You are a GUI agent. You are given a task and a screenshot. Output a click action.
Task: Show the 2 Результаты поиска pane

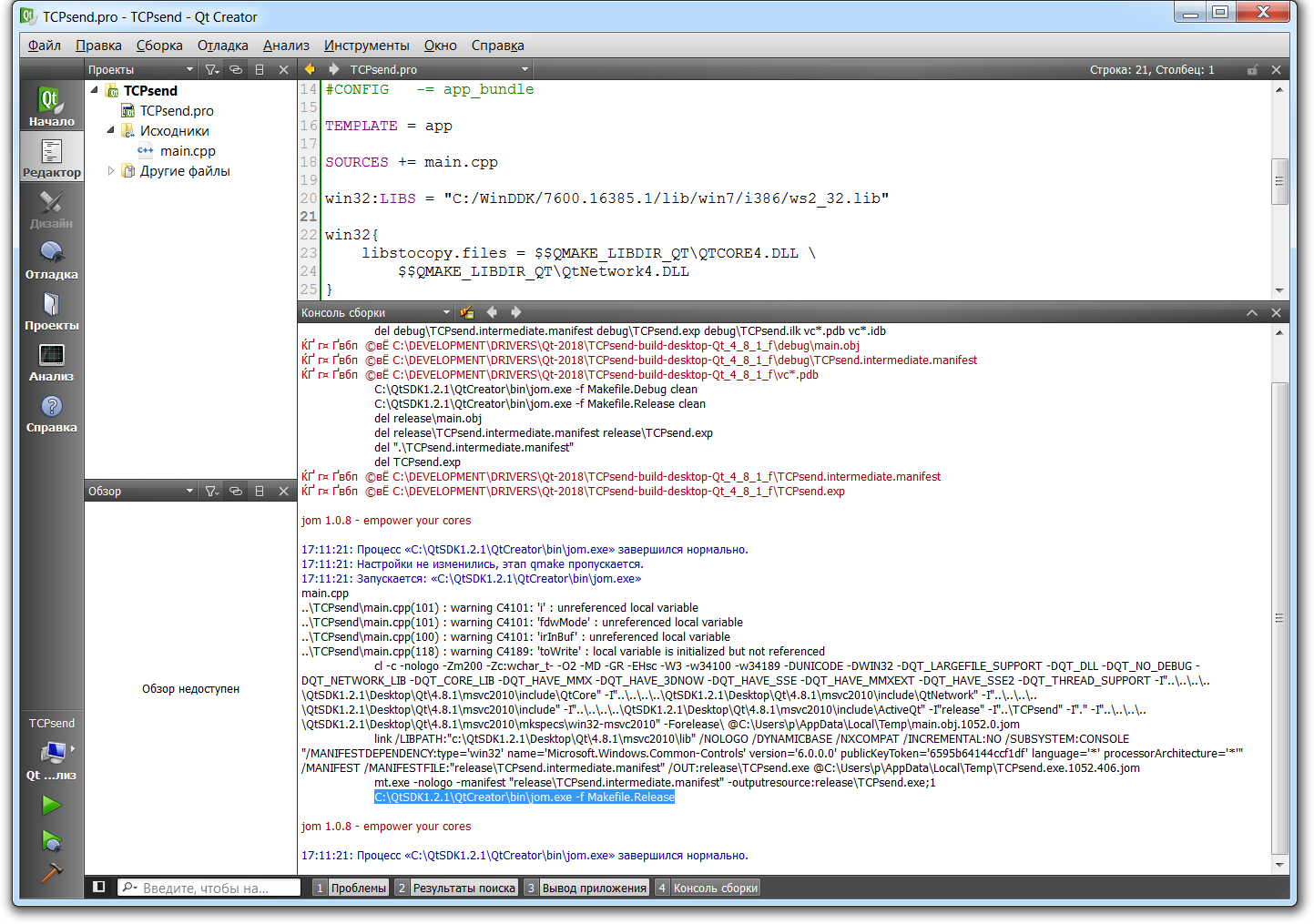(x=456, y=888)
